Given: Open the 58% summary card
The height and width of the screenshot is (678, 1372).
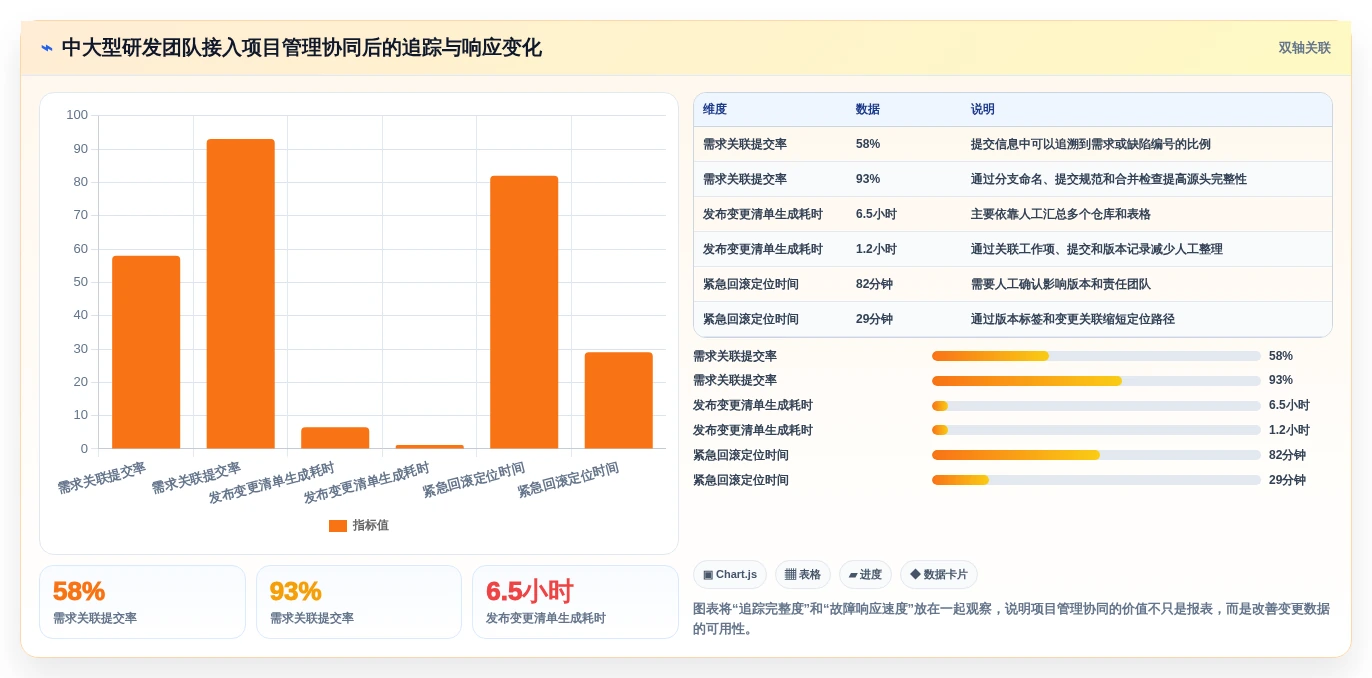Looking at the screenshot, I should pyautogui.click(x=142, y=602).
